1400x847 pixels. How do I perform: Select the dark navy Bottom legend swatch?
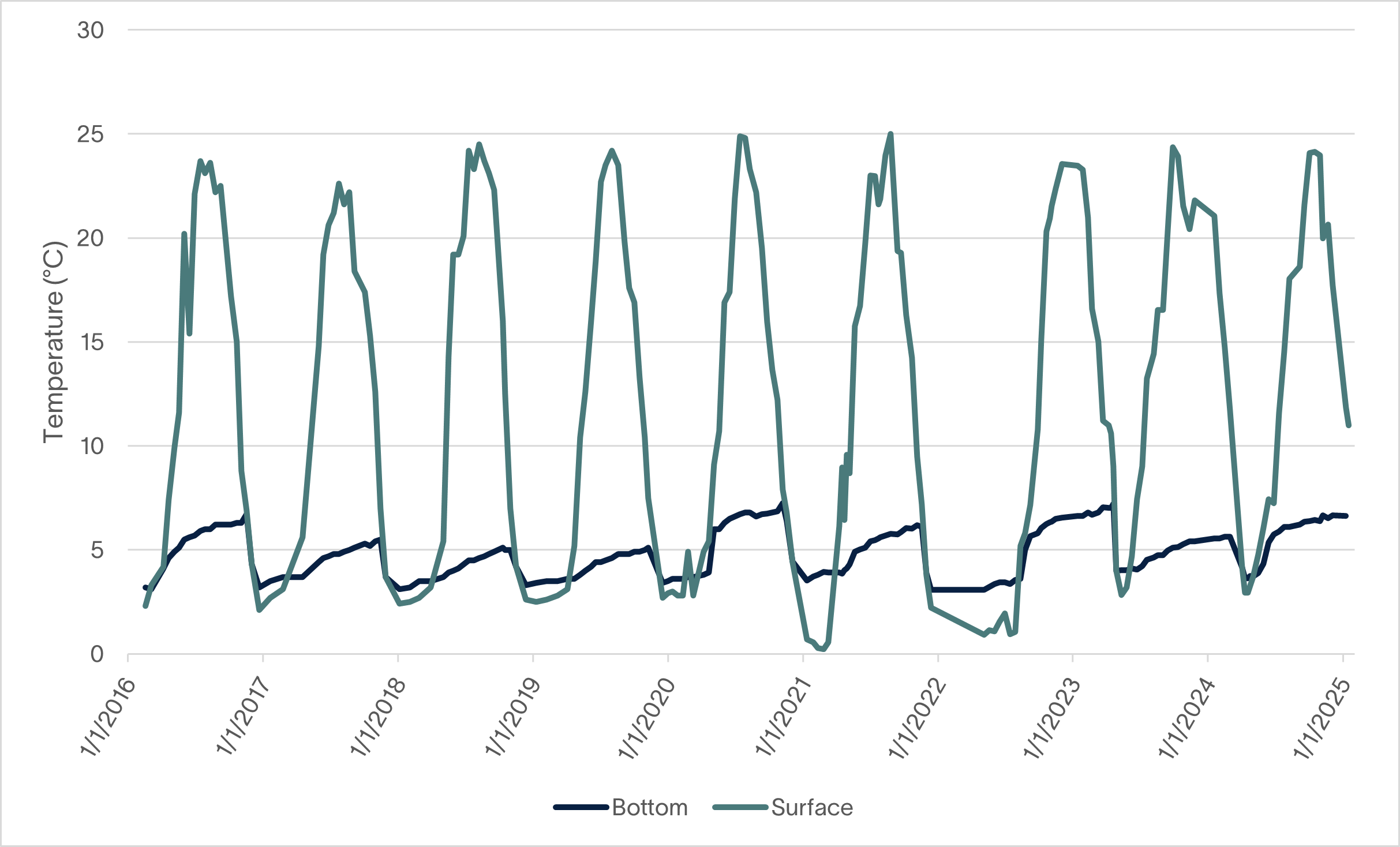click(581, 808)
